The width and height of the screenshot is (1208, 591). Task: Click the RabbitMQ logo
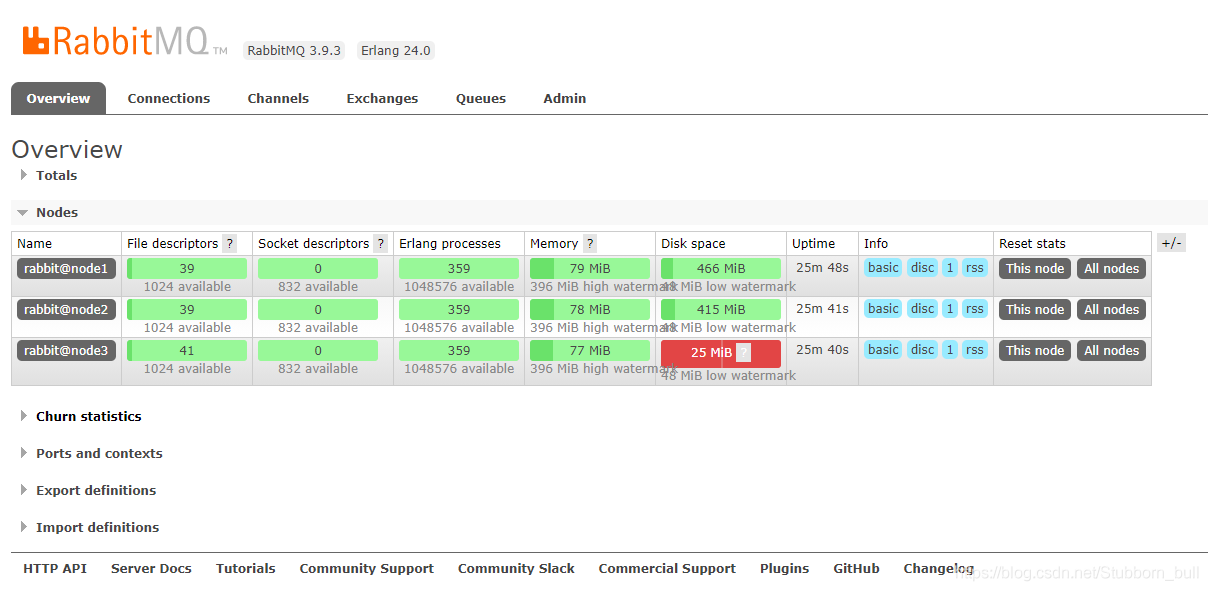tap(115, 41)
